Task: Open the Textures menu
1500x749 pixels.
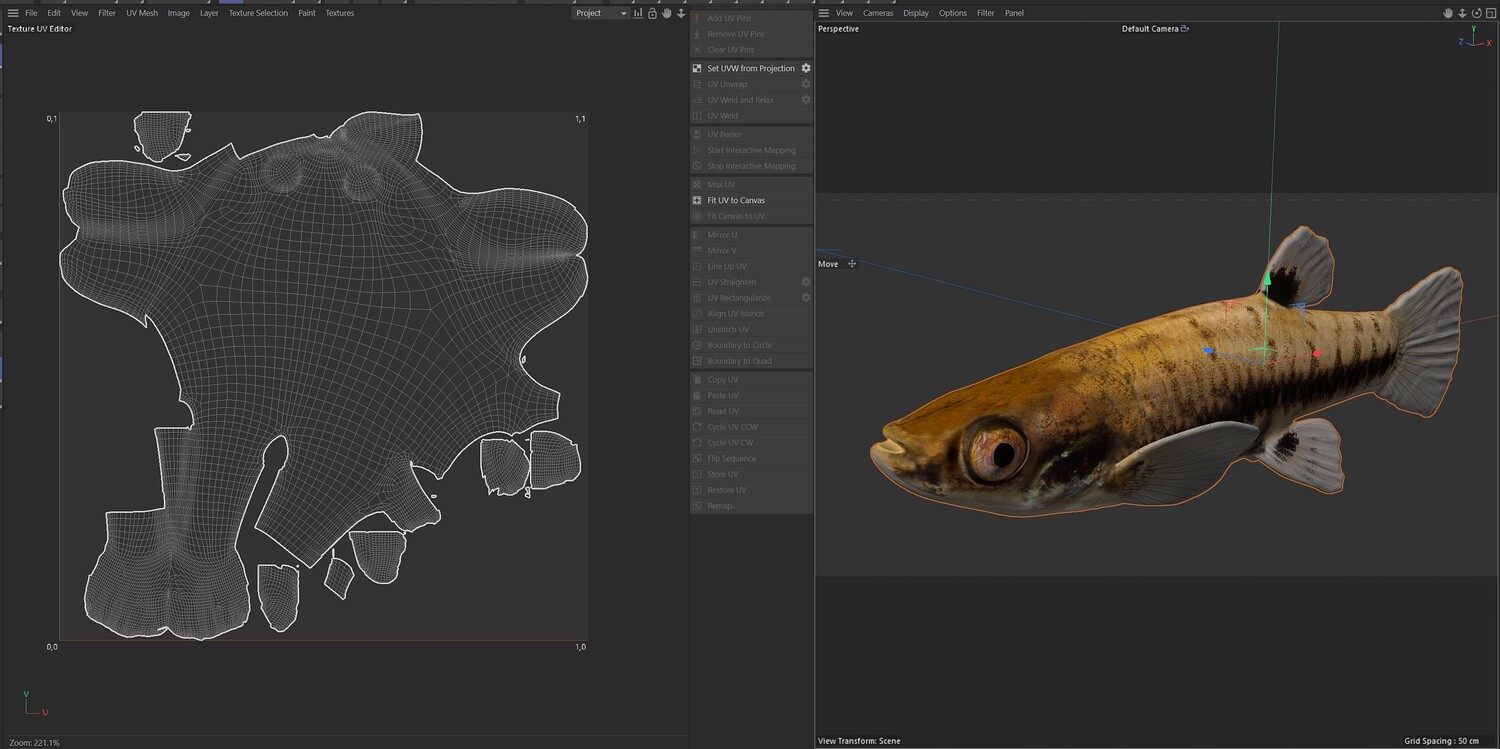Action: pos(340,13)
